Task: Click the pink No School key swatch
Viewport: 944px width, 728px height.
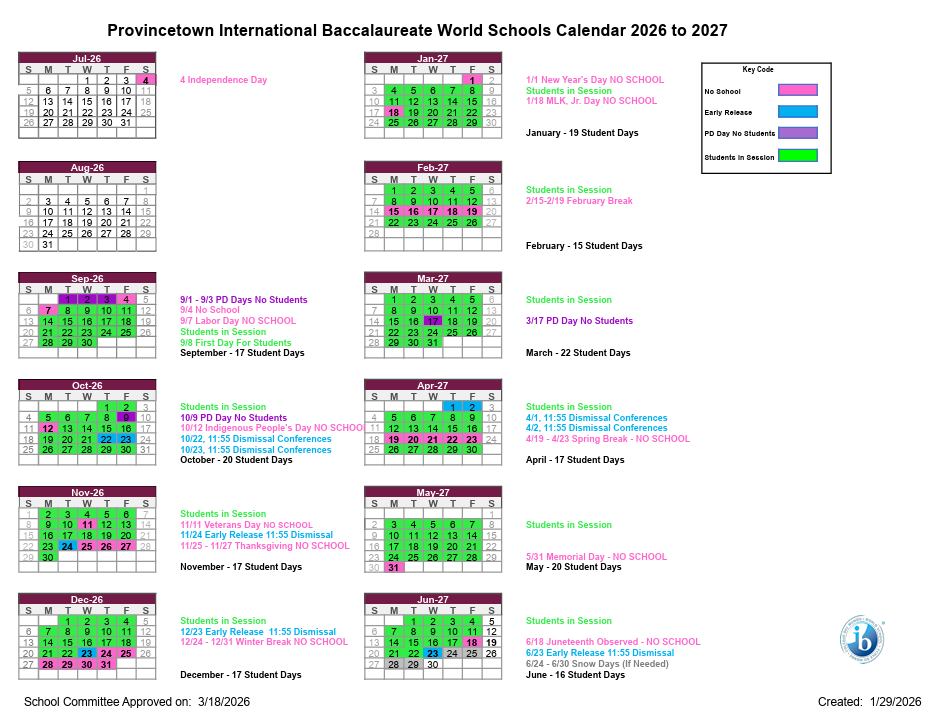Action: 798,90
